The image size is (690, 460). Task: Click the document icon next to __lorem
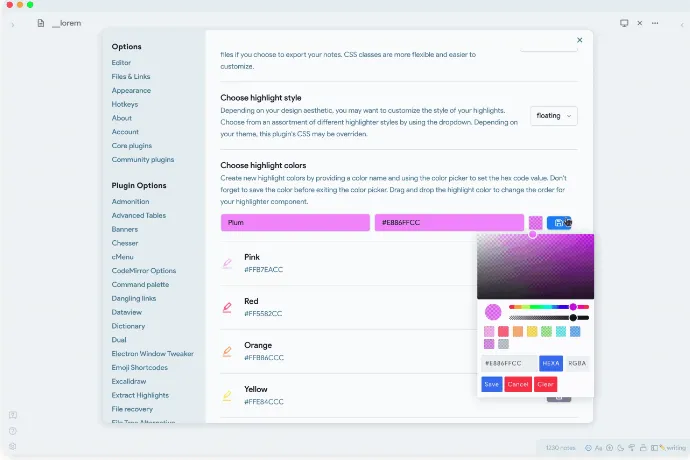[40, 23]
